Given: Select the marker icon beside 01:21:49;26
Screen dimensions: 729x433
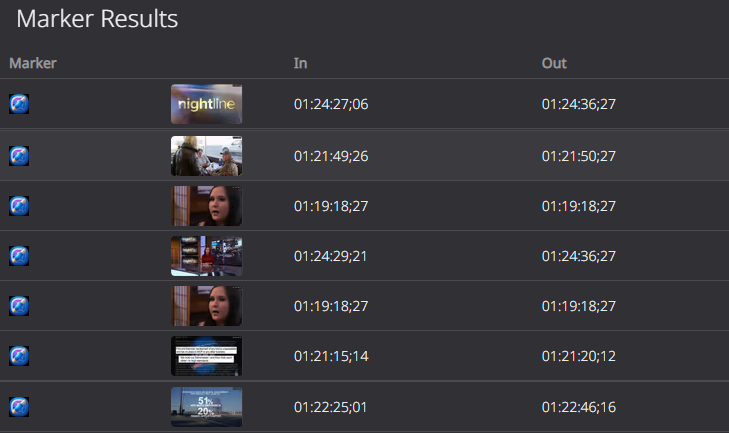Looking at the screenshot, I should [19, 156].
